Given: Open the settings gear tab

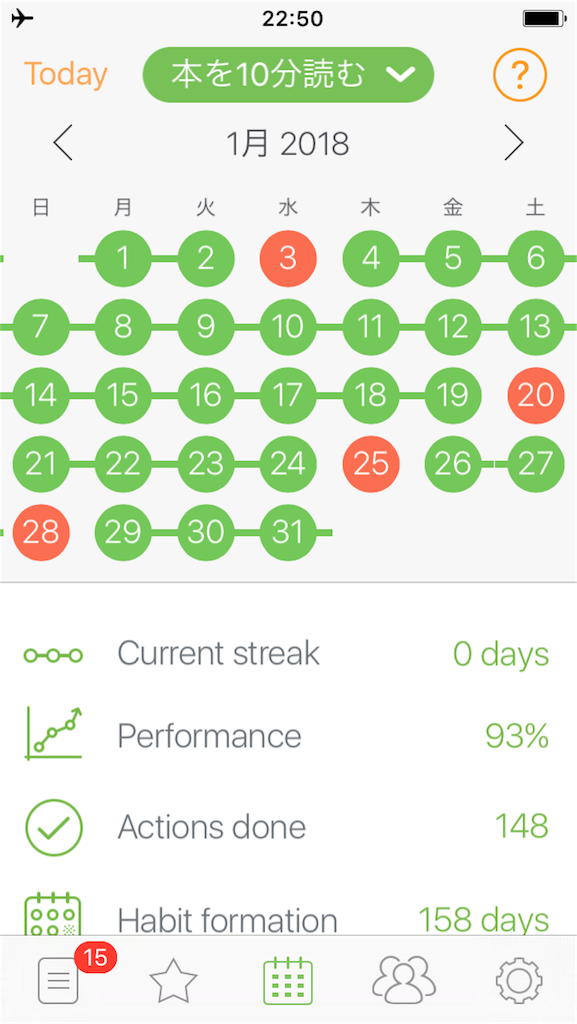Looking at the screenshot, I should (x=519, y=980).
